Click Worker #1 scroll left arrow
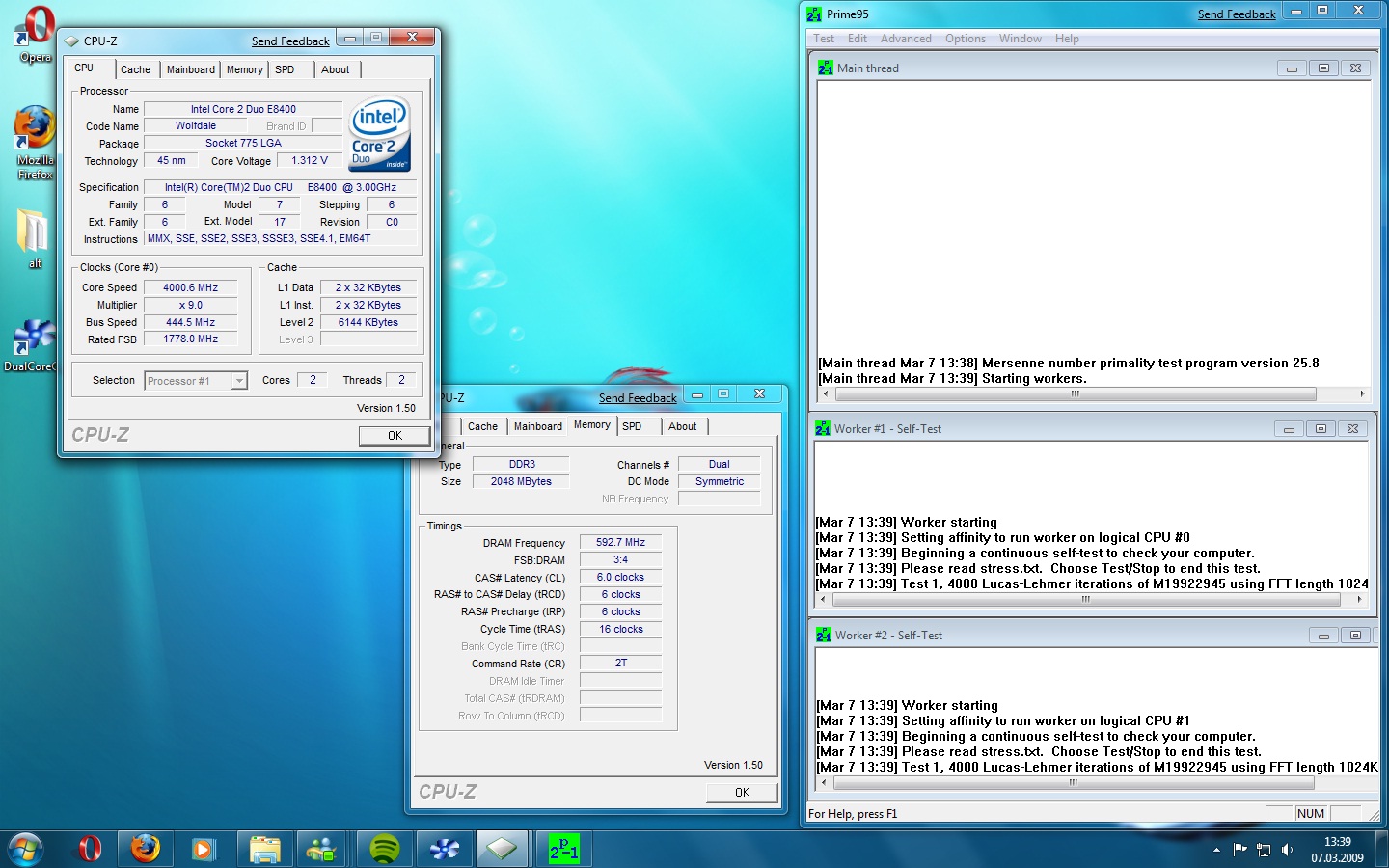The height and width of the screenshot is (868, 1389). [823, 599]
